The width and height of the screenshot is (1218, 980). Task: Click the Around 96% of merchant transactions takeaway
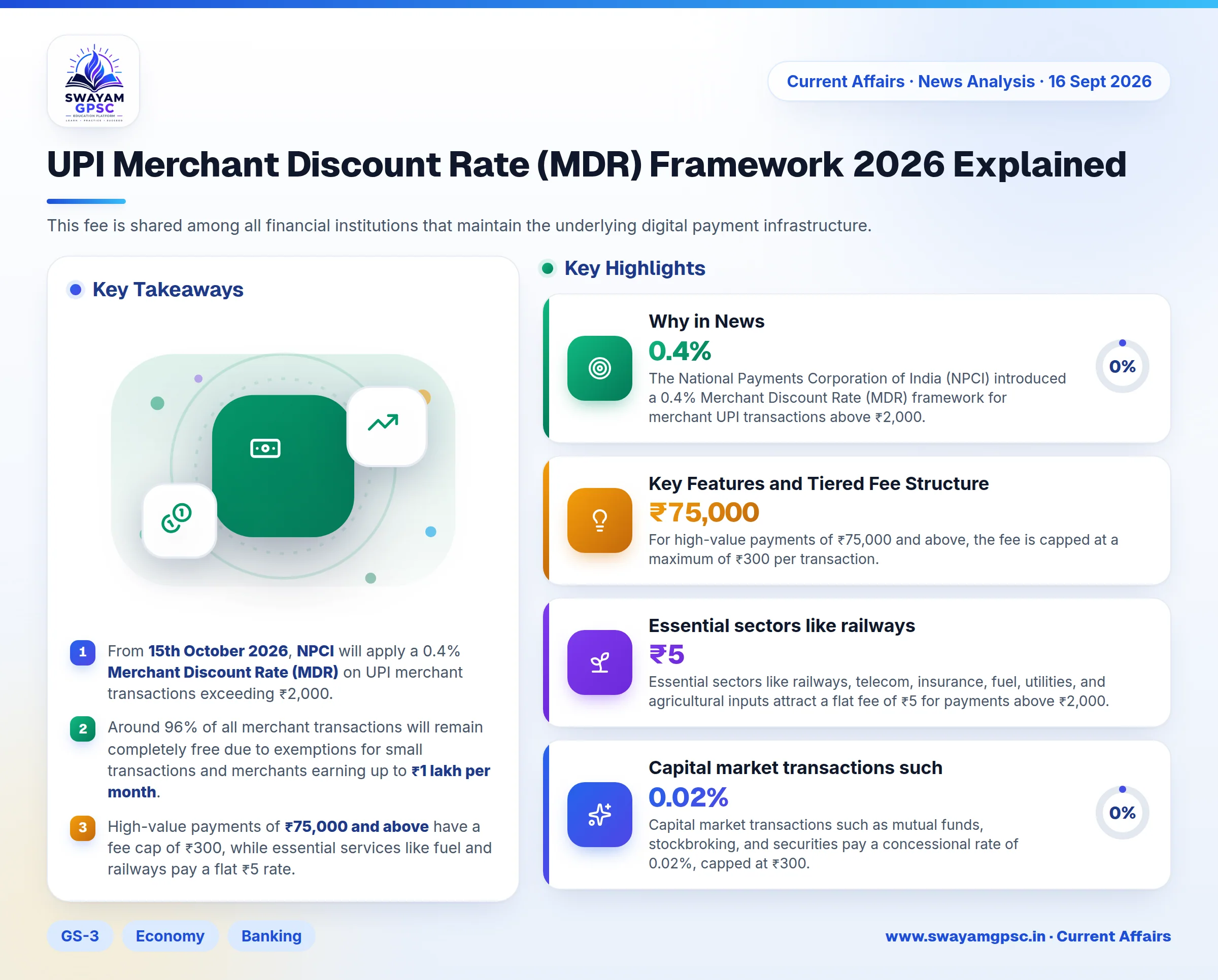pos(299,759)
